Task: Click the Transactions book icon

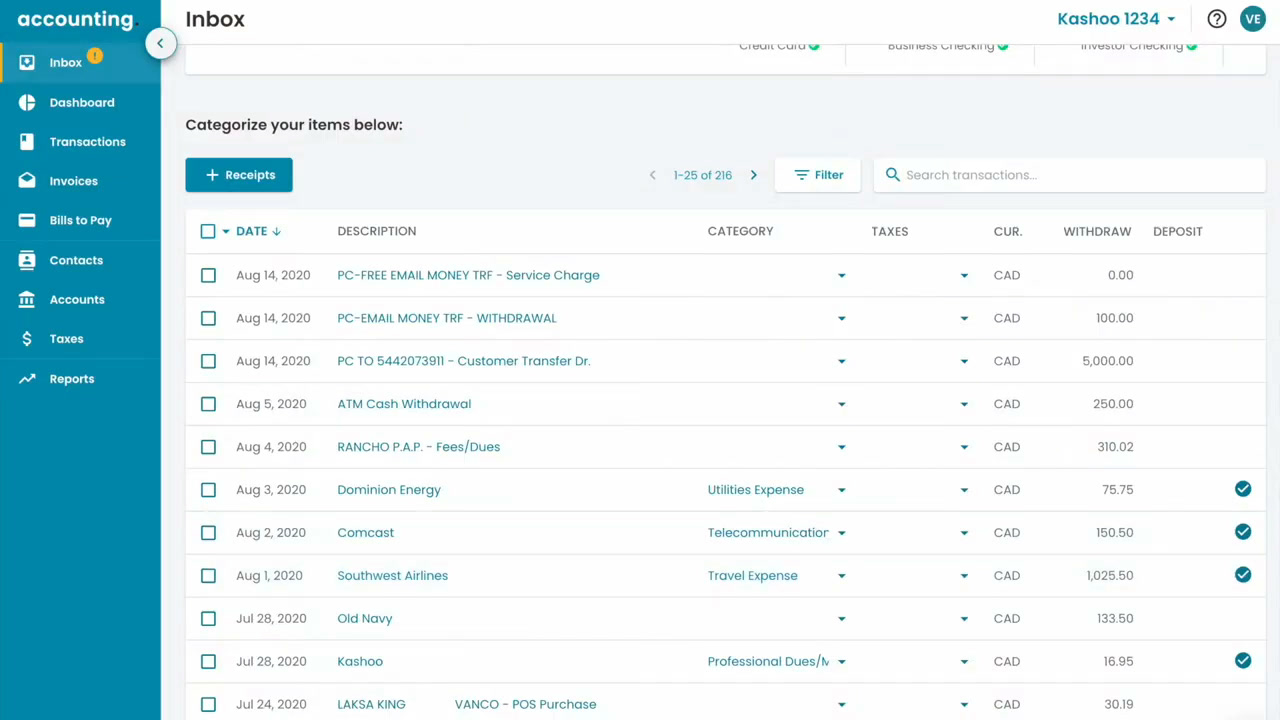Action: coord(27,142)
